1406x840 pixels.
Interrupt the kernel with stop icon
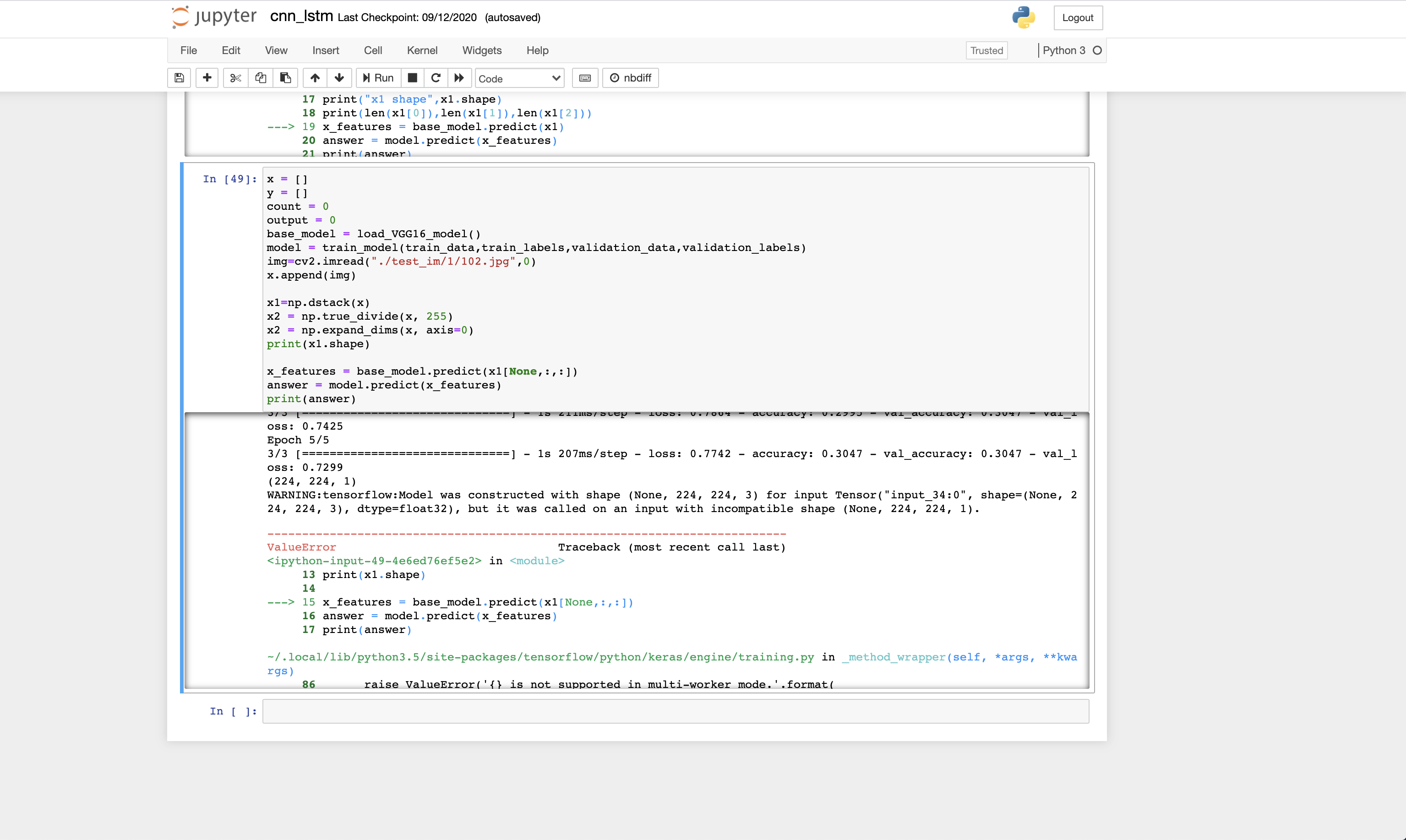pos(412,77)
